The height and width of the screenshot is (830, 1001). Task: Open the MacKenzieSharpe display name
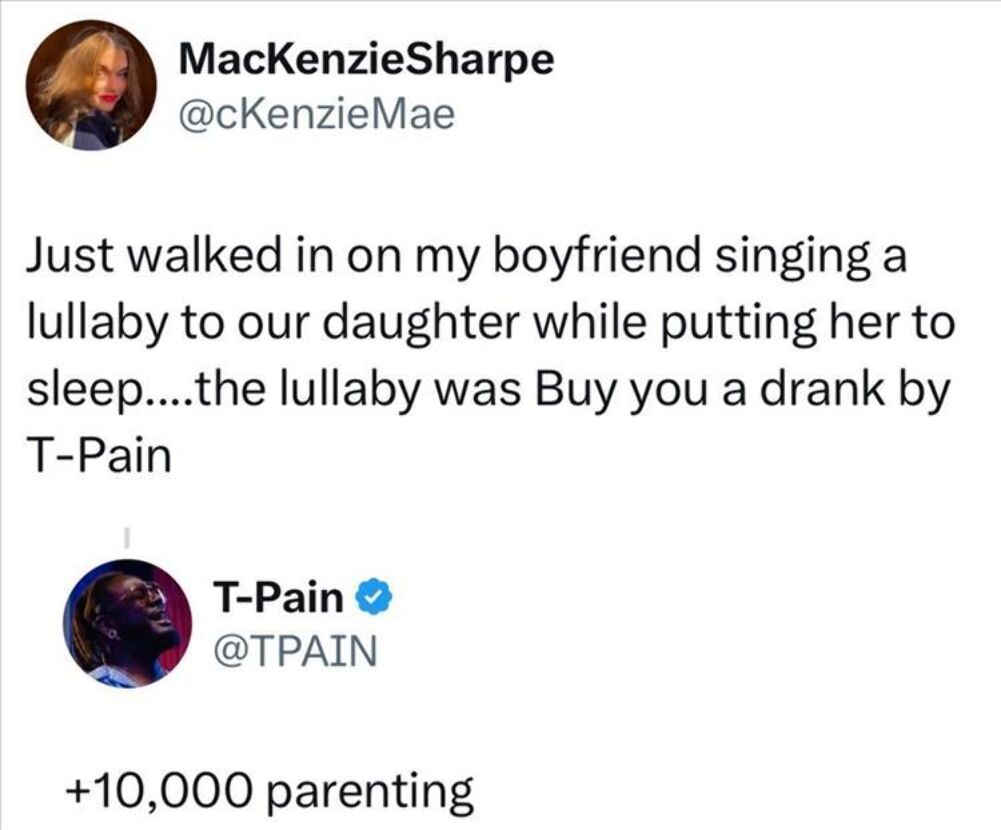pyautogui.click(x=365, y=59)
